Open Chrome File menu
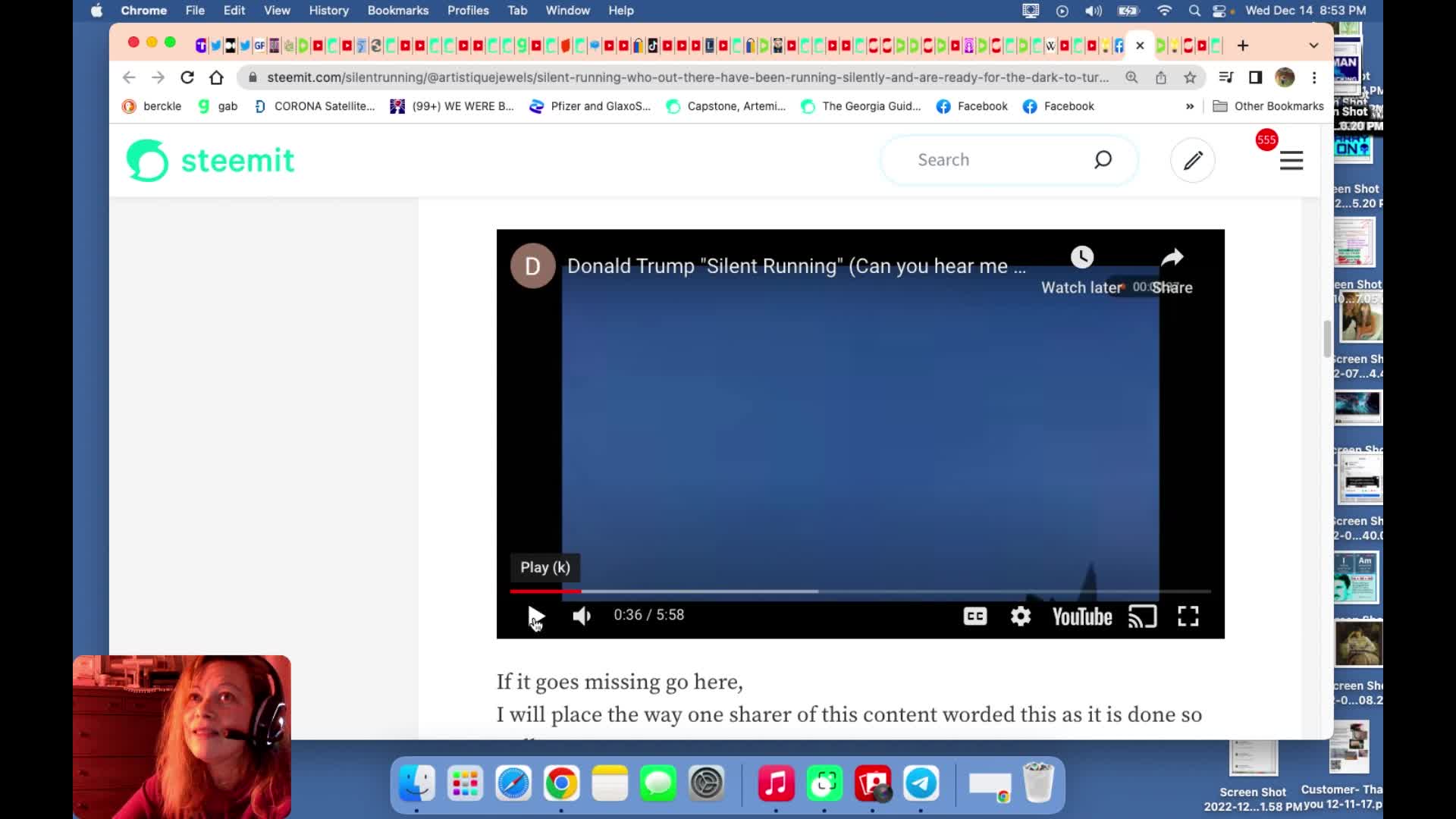 pos(195,11)
